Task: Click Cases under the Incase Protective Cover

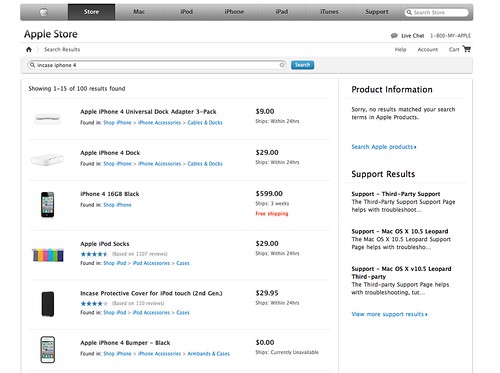Action: (x=183, y=313)
